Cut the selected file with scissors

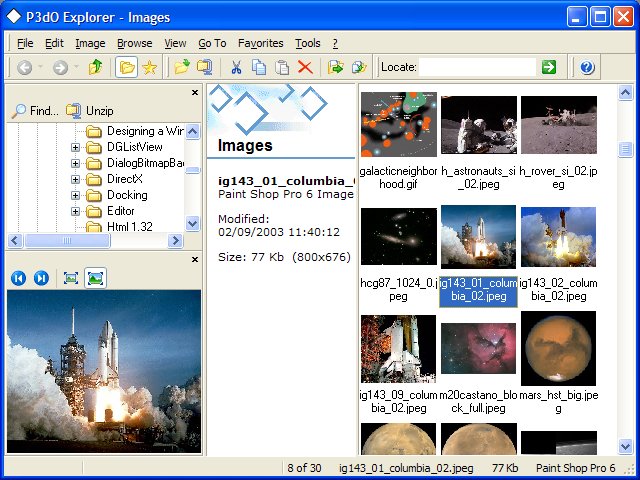tap(236, 67)
